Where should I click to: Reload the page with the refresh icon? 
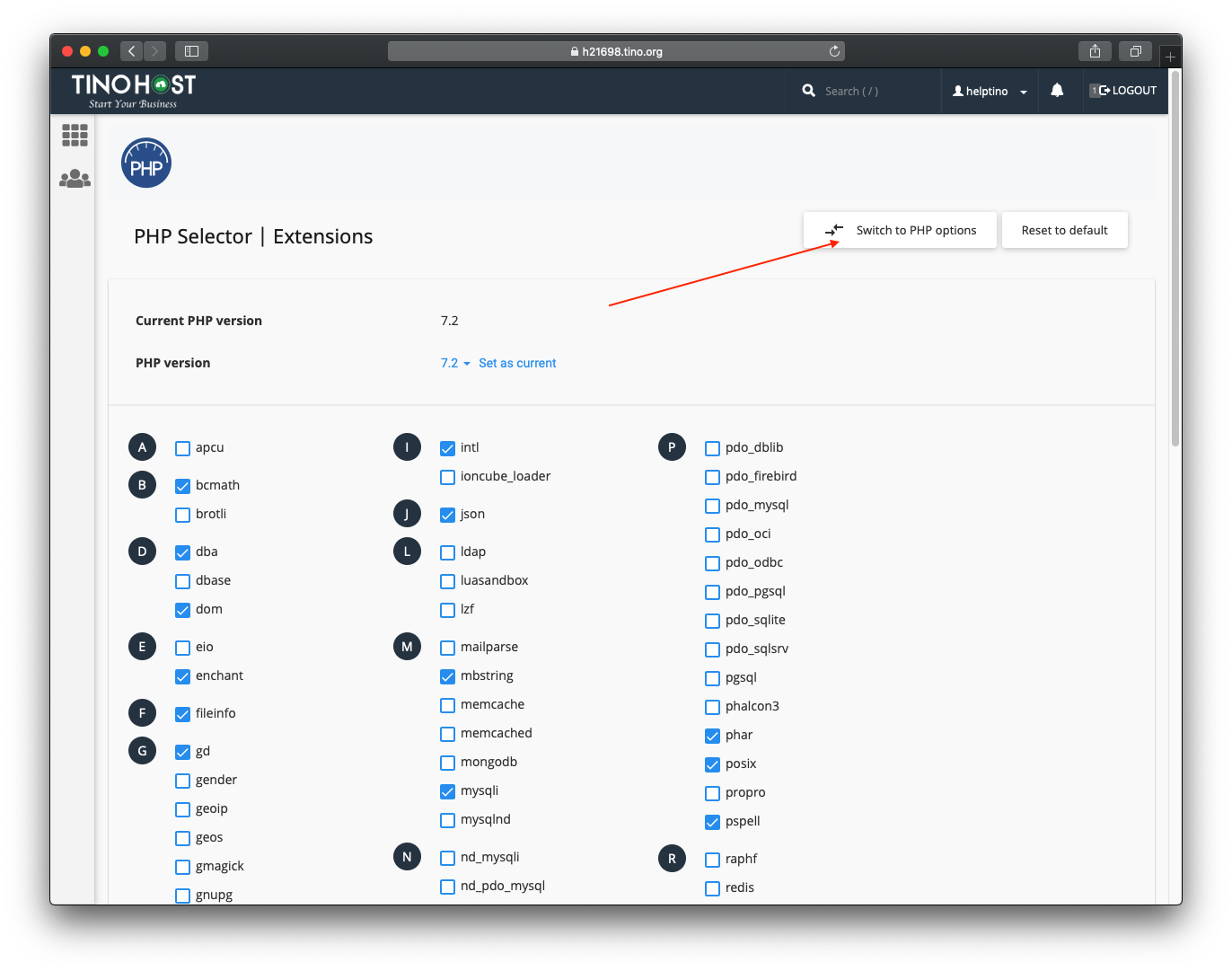pos(834,51)
